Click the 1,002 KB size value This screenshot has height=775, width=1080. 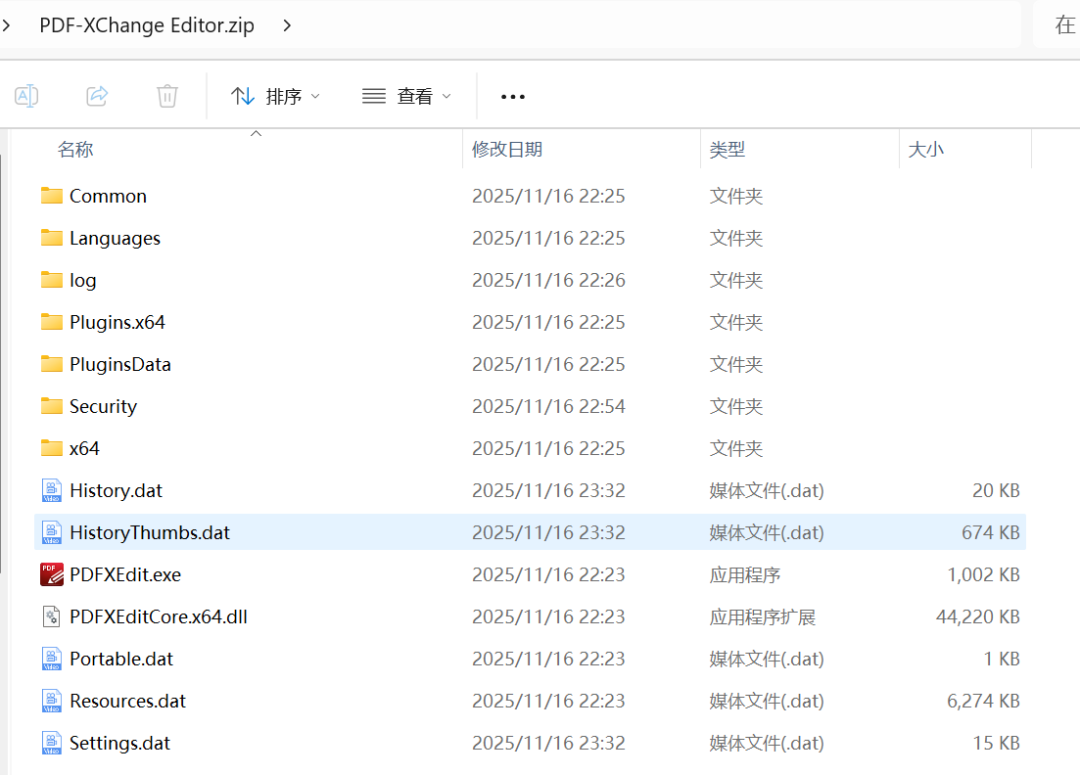(x=983, y=575)
